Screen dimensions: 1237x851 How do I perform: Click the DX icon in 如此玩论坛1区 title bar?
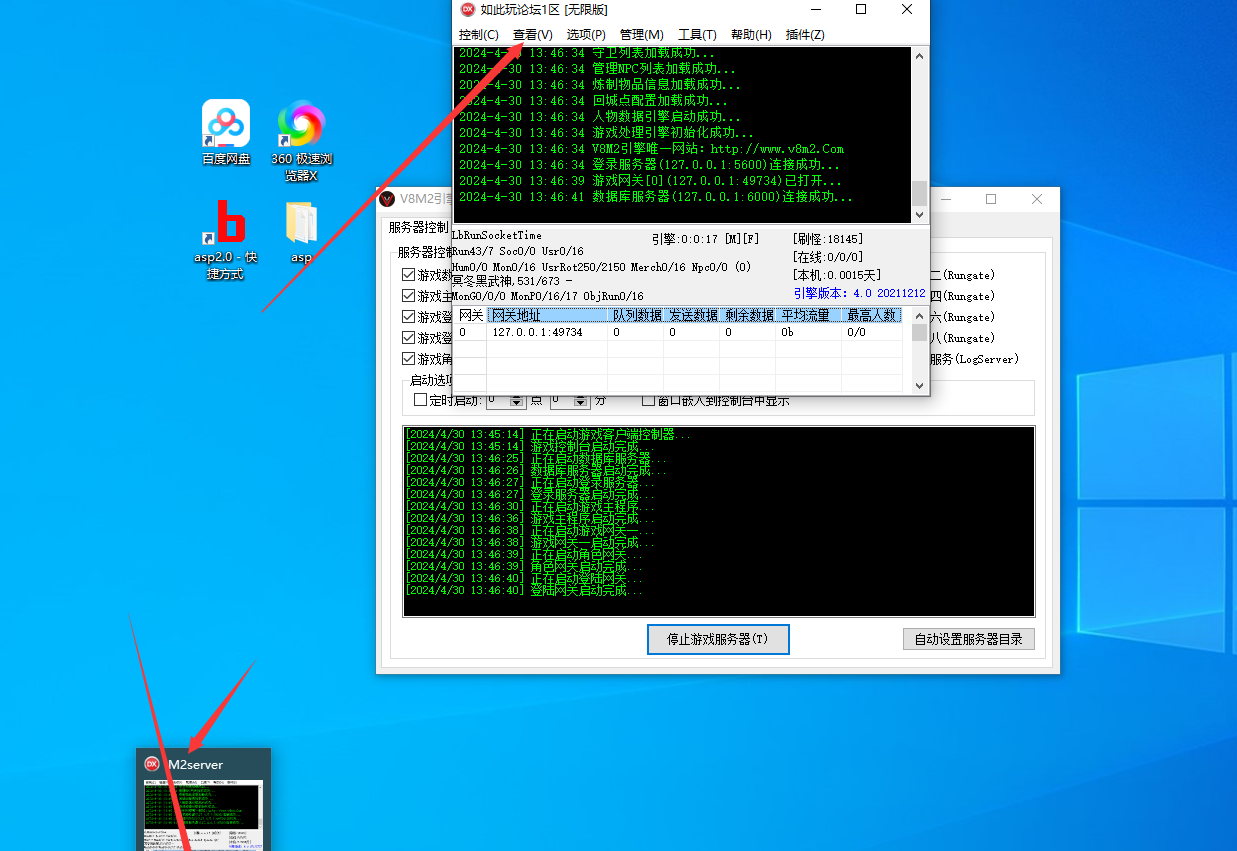(467, 9)
